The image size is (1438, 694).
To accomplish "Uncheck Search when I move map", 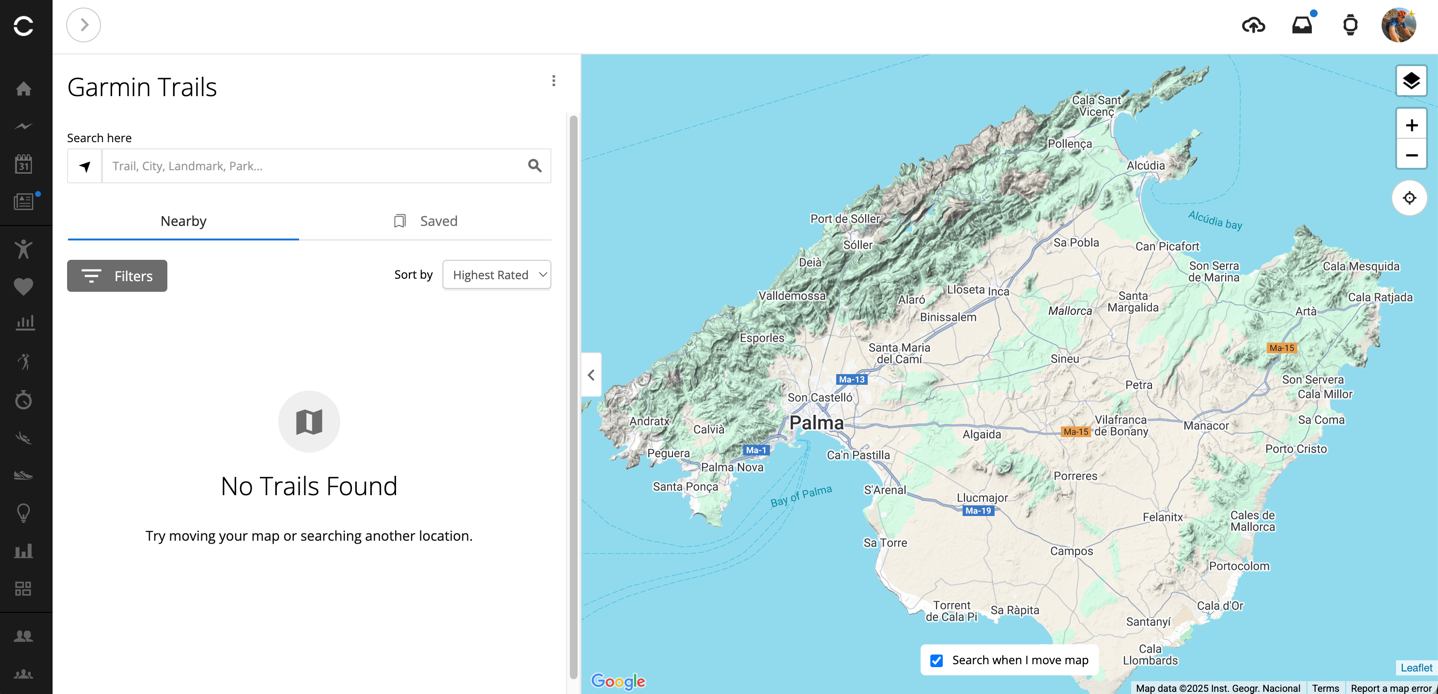I will 937,661.
